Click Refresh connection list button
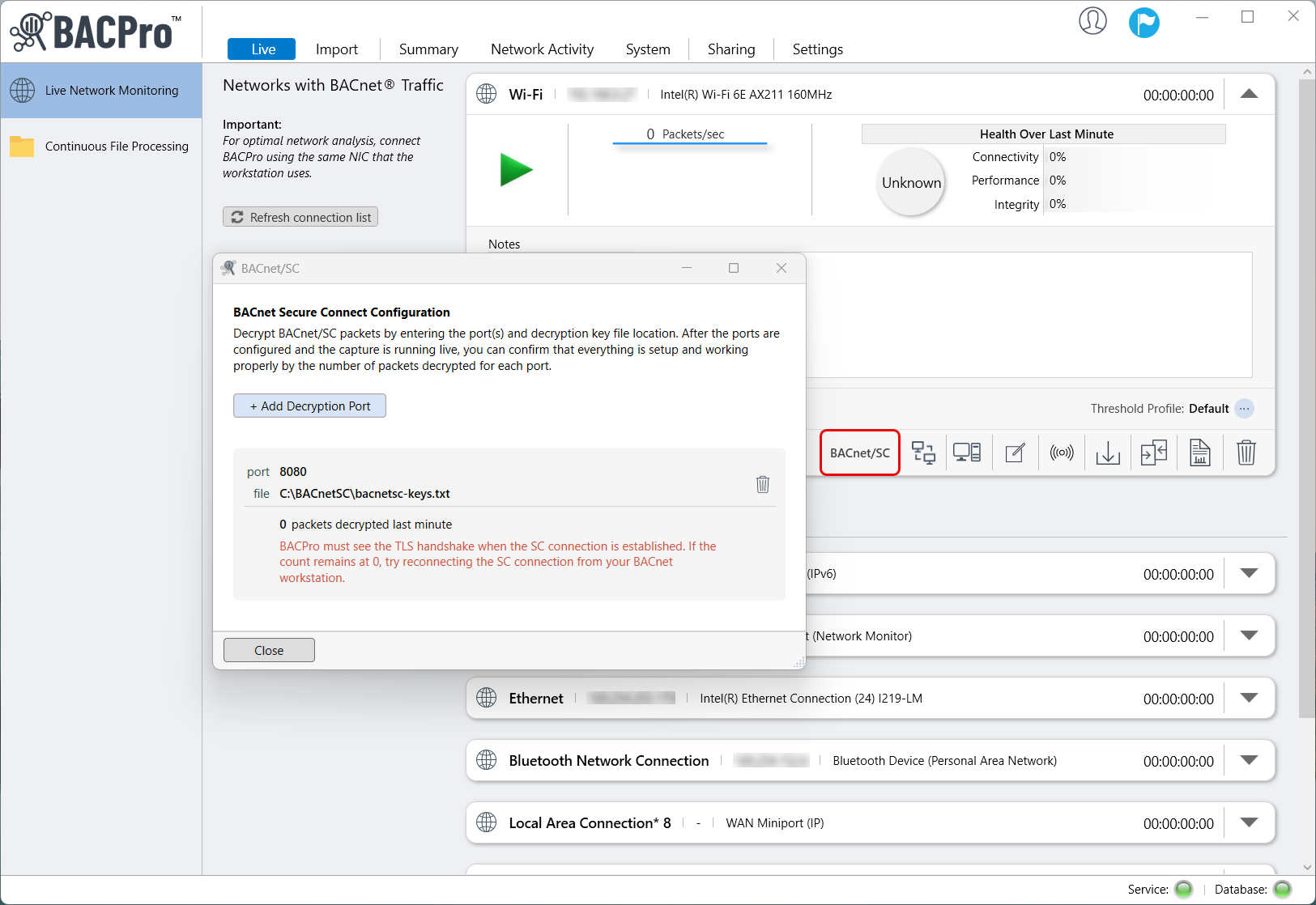This screenshot has width=1316, height=905. (x=300, y=217)
